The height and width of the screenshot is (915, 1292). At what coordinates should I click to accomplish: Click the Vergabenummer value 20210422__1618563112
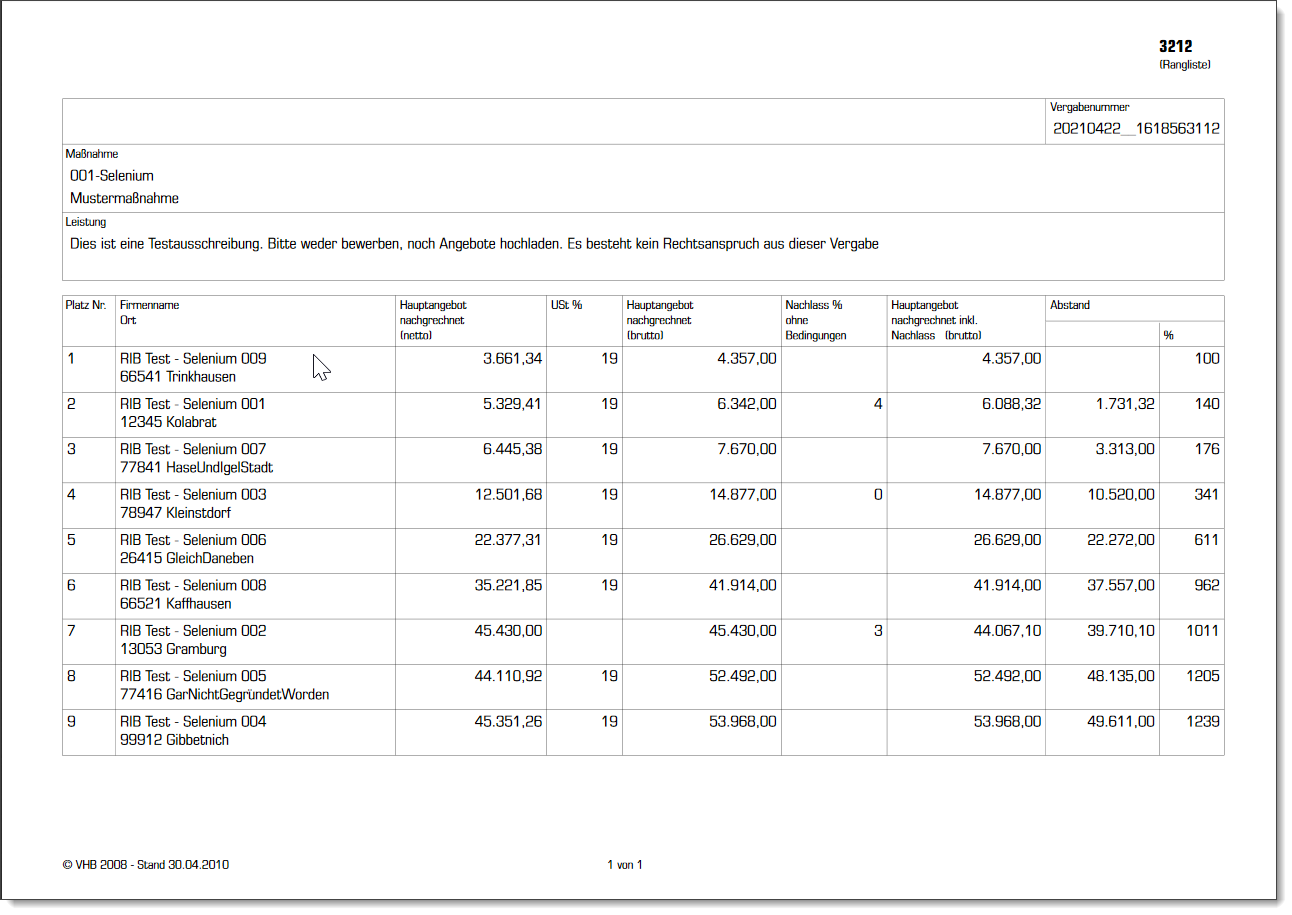tap(1136, 129)
